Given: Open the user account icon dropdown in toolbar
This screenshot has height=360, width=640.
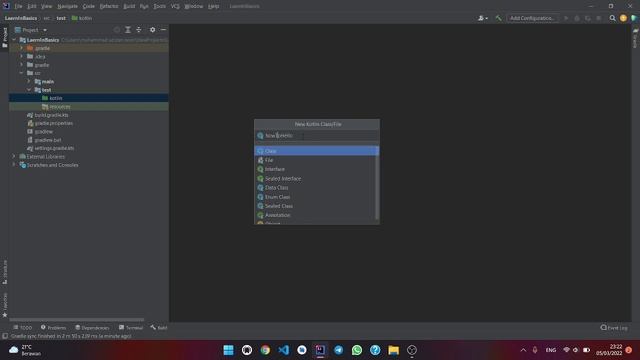Looking at the screenshot, I should tap(482, 18).
